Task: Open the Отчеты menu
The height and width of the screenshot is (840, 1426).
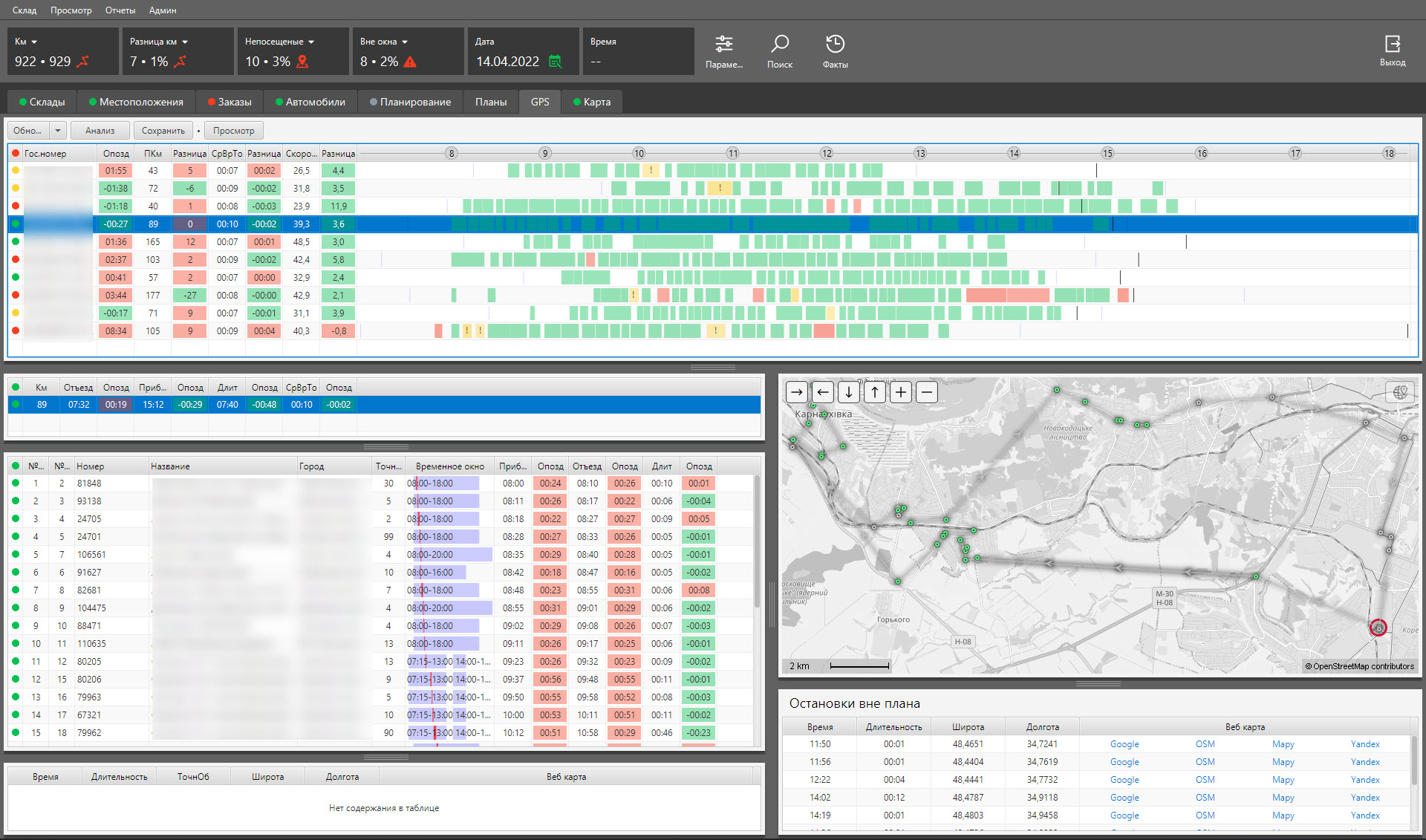Action: [x=120, y=10]
